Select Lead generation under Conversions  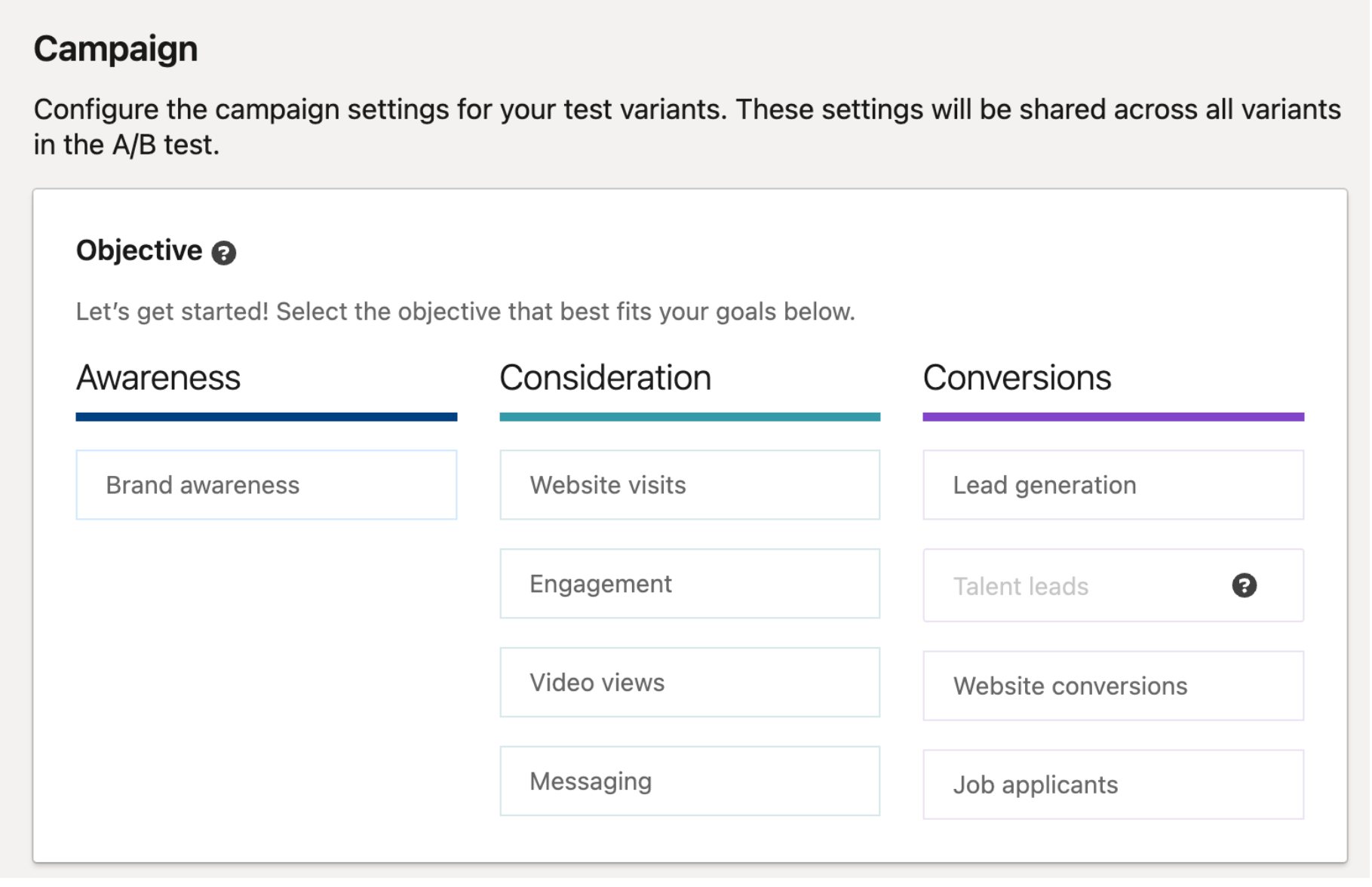click(x=1113, y=485)
